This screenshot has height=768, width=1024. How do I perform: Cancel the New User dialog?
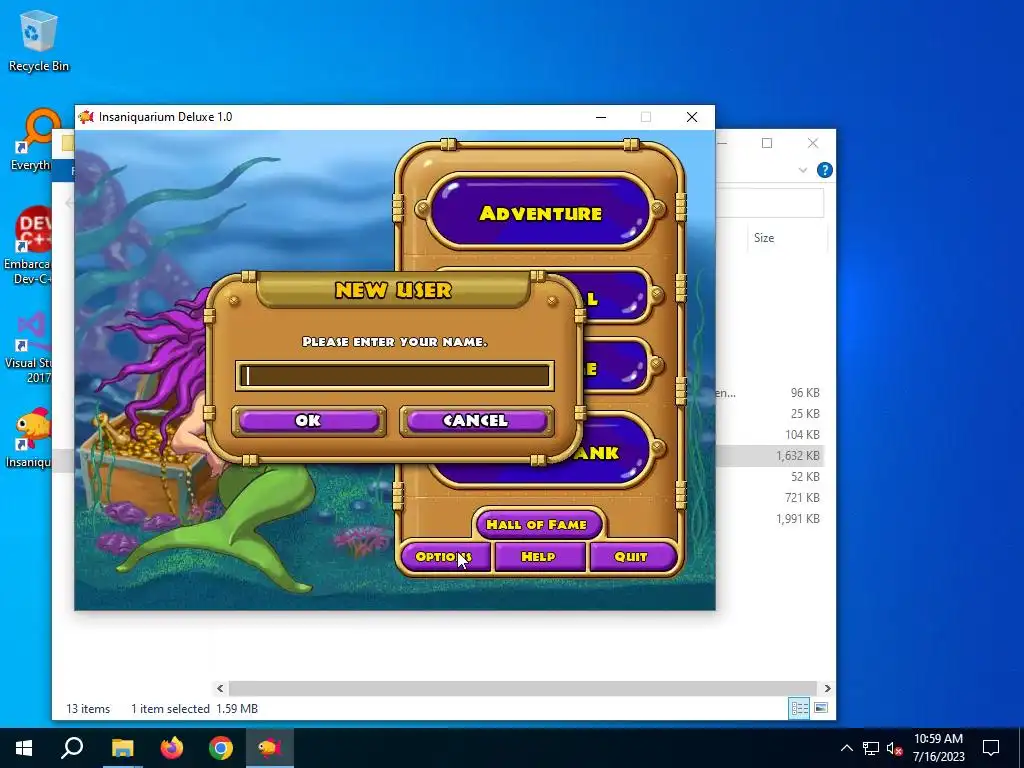tap(476, 421)
